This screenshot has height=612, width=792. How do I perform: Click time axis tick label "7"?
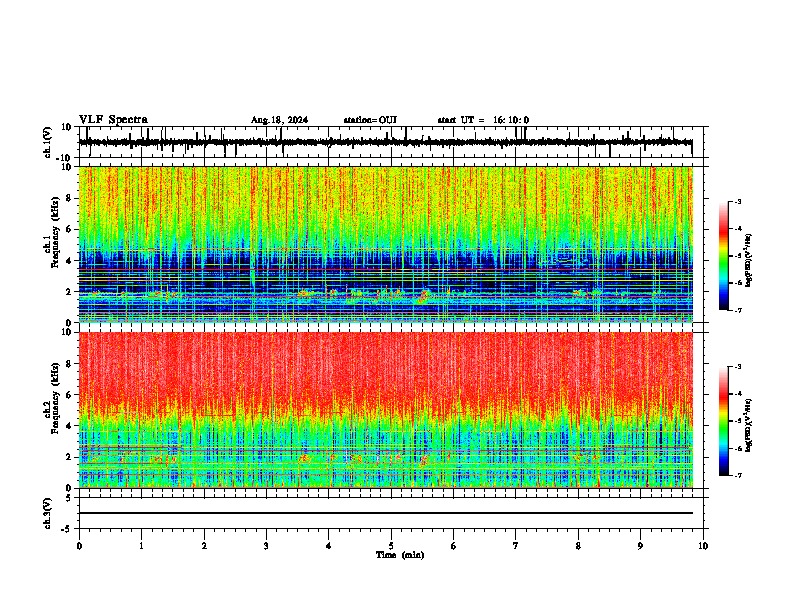coord(516,546)
